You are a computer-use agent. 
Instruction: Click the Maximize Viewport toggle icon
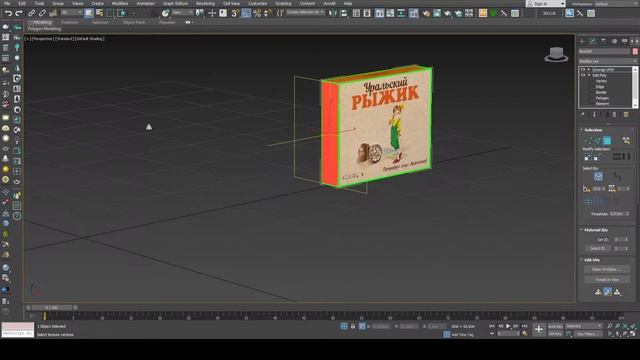pos(632,334)
